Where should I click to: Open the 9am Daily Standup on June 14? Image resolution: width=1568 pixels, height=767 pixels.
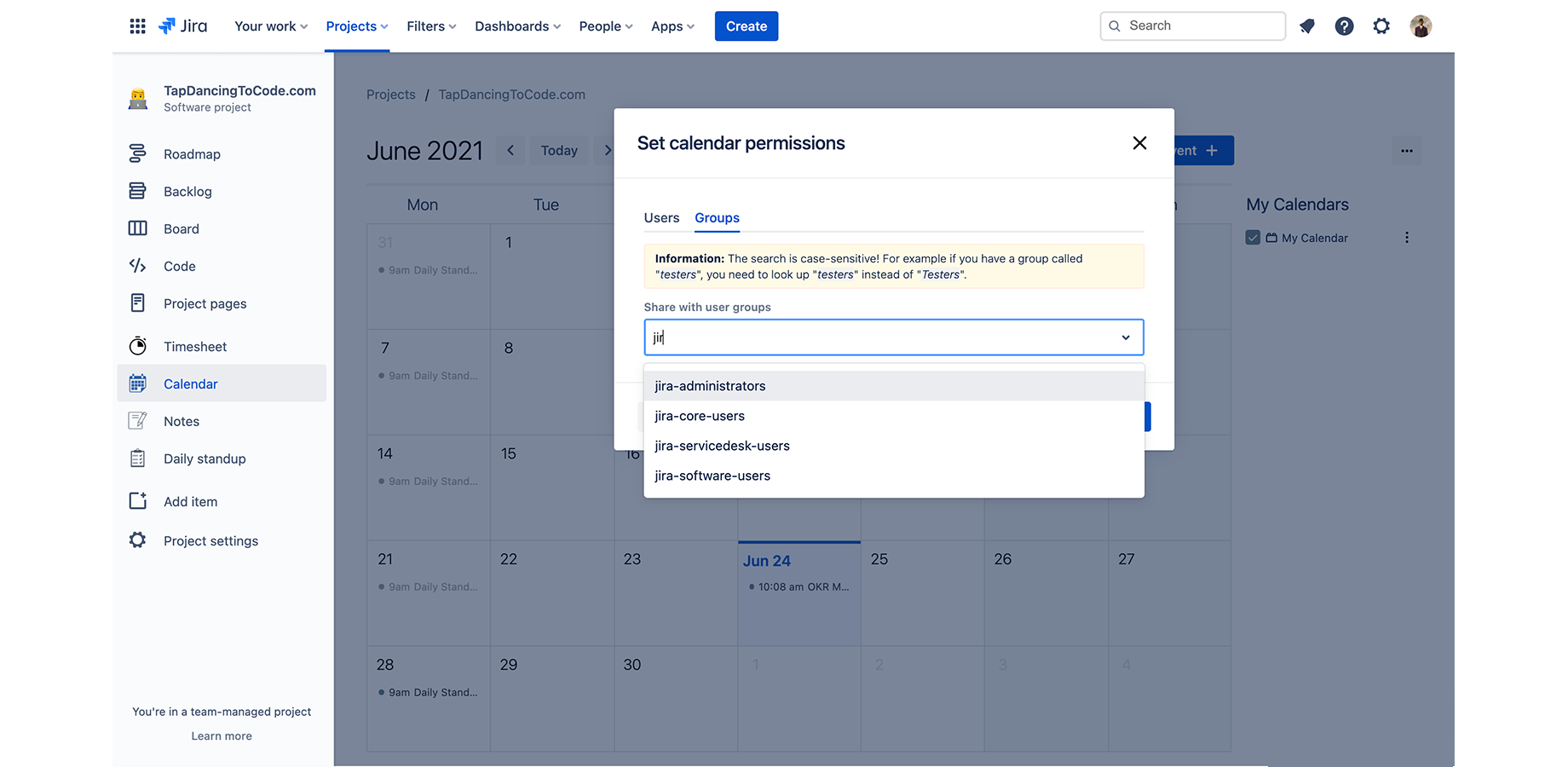(429, 482)
